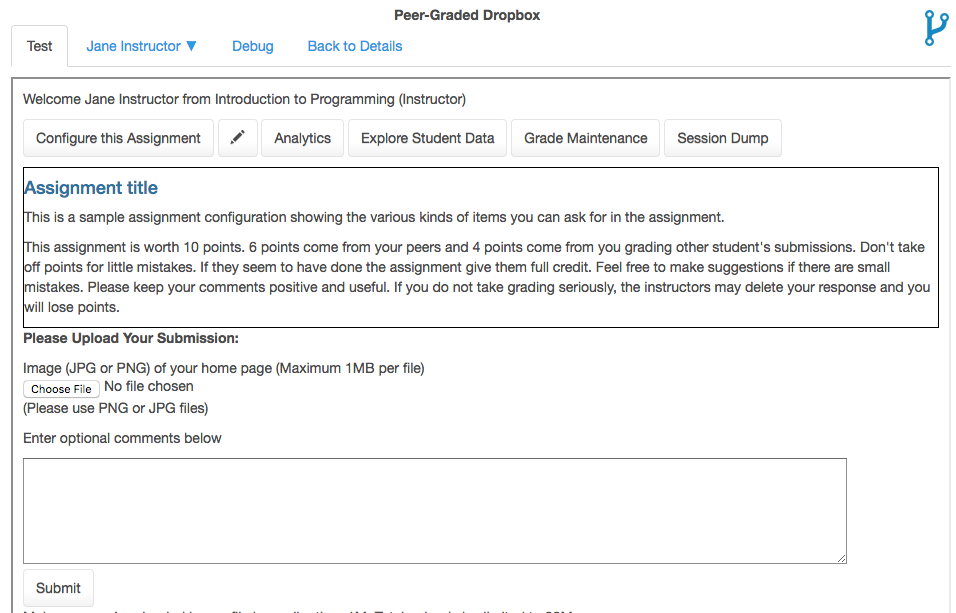Switch to the Test tab
Image resolution: width=956 pixels, height=613 pixels.
point(40,46)
